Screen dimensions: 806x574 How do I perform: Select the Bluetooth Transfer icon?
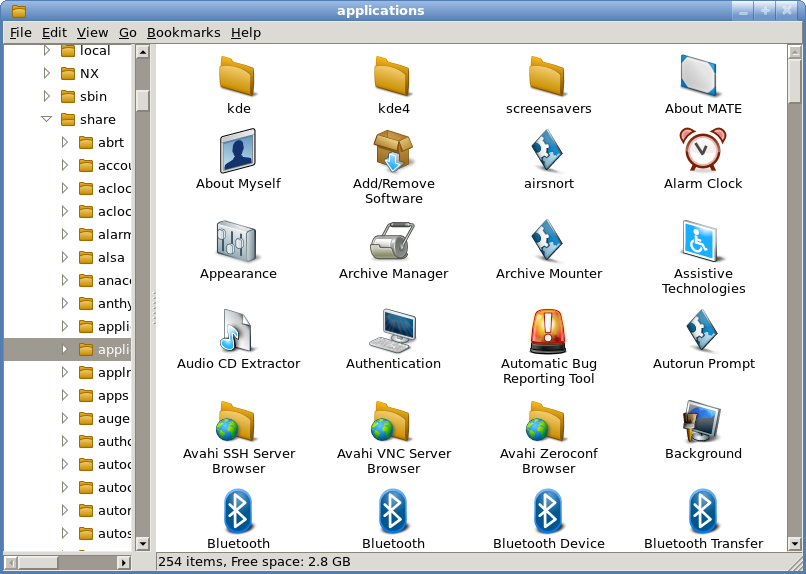[703, 511]
